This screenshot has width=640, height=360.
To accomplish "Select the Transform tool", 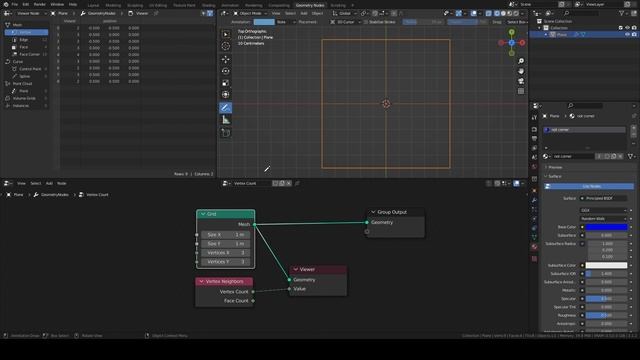I will click(x=226, y=95).
